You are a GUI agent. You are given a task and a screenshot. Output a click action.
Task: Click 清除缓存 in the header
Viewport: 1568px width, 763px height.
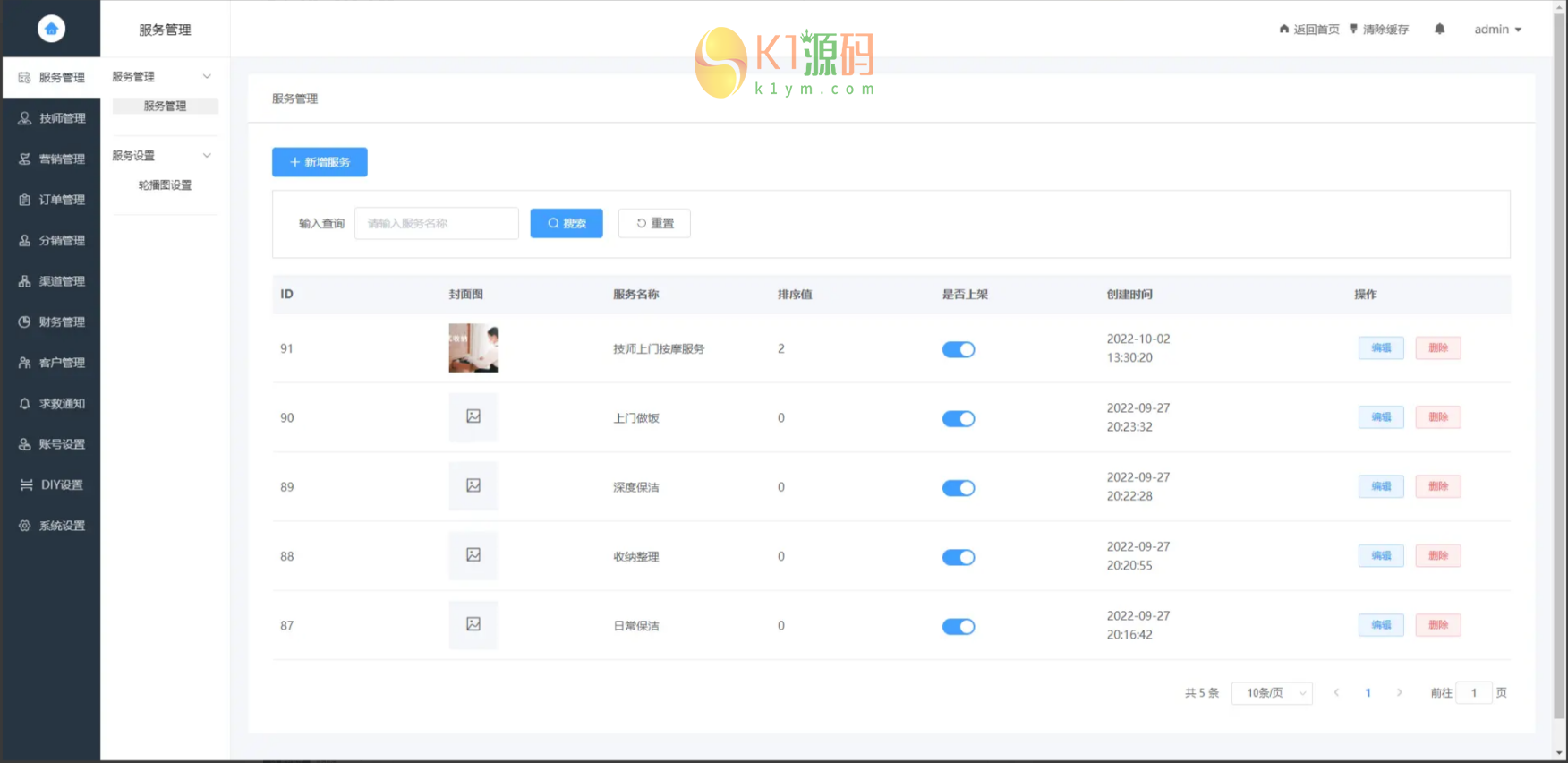click(x=1379, y=30)
